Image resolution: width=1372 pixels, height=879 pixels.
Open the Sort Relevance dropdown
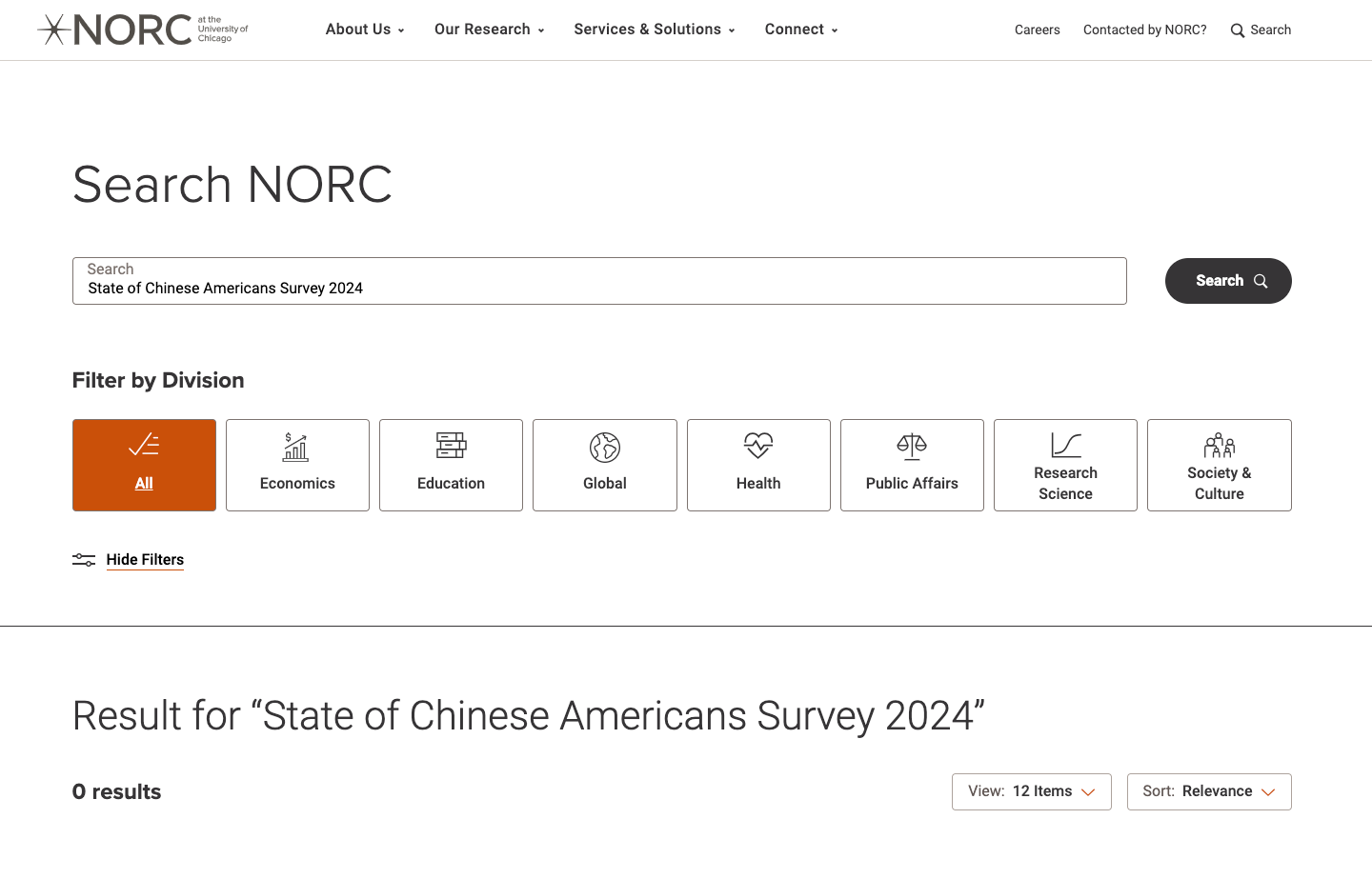click(1209, 791)
